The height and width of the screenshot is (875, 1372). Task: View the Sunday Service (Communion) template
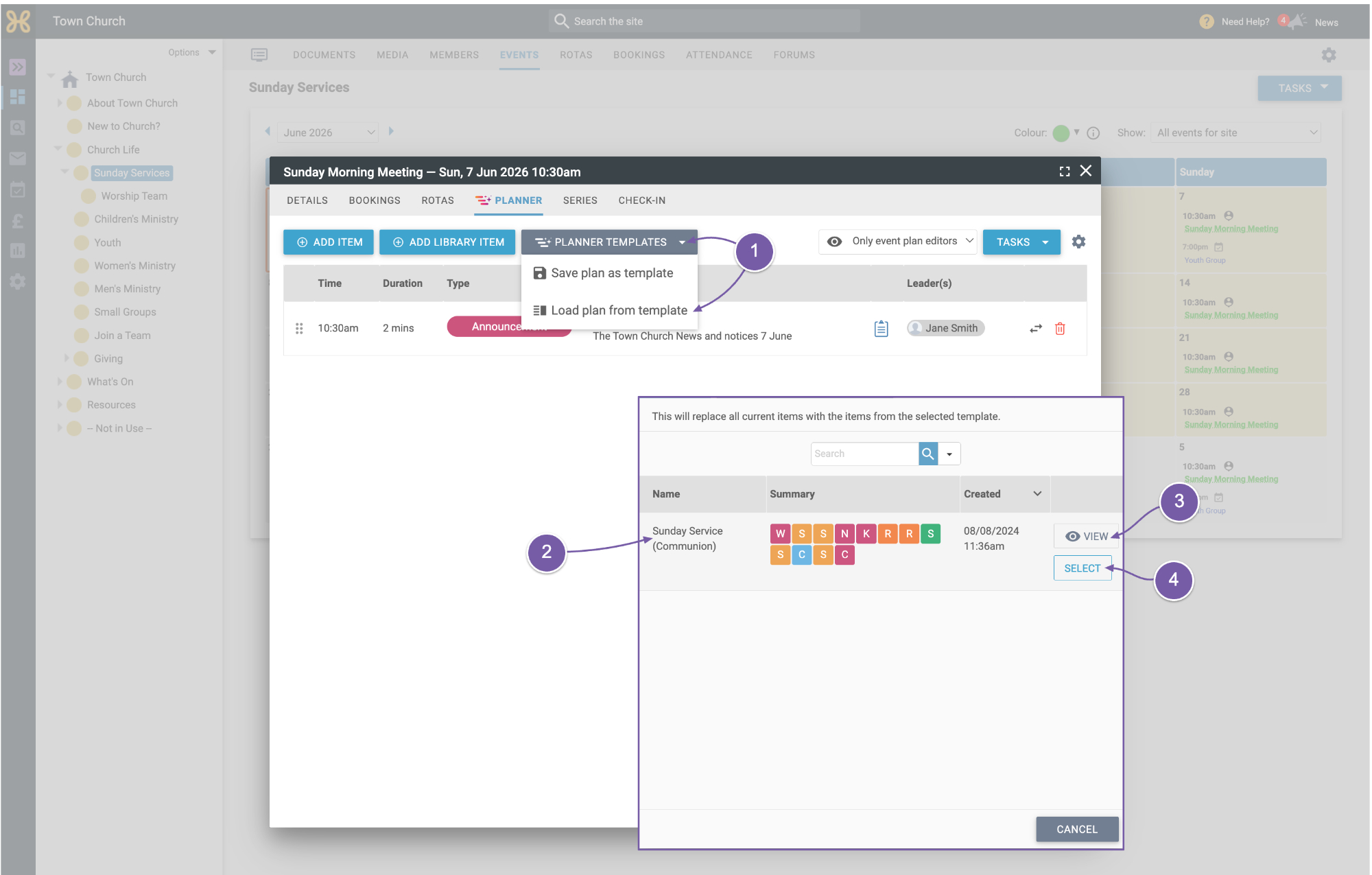click(x=1087, y=537)
